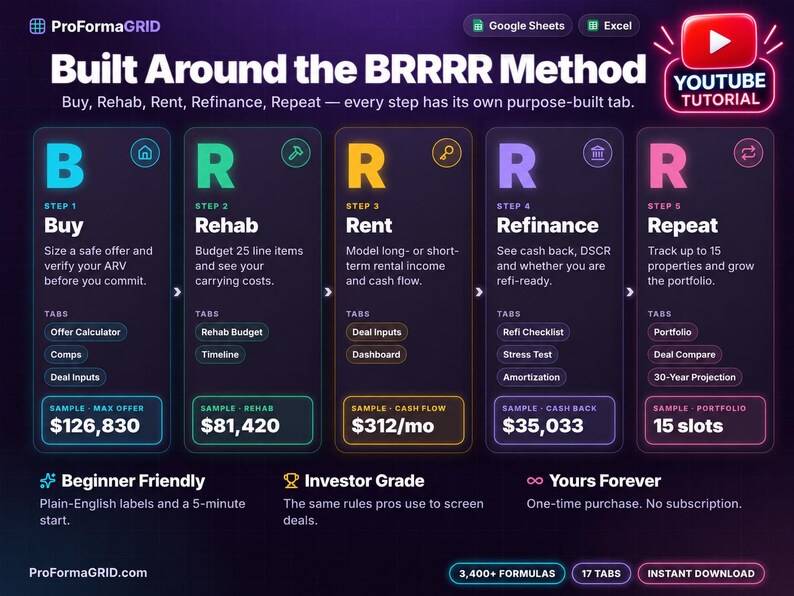
Task: Click the Sample Rehab $81,420 box
Action: tap(253, 420)
